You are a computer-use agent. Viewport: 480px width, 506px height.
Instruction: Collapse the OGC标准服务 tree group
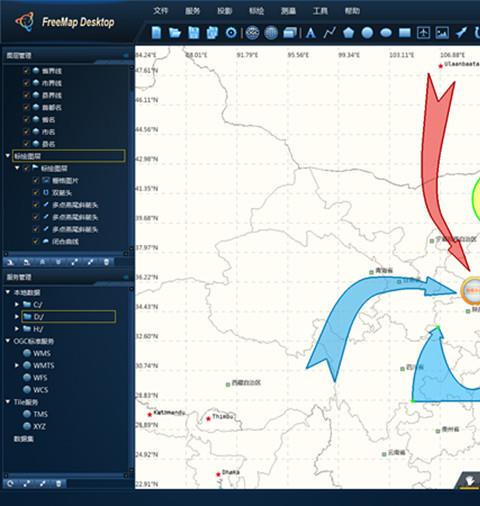coord(8,341)
